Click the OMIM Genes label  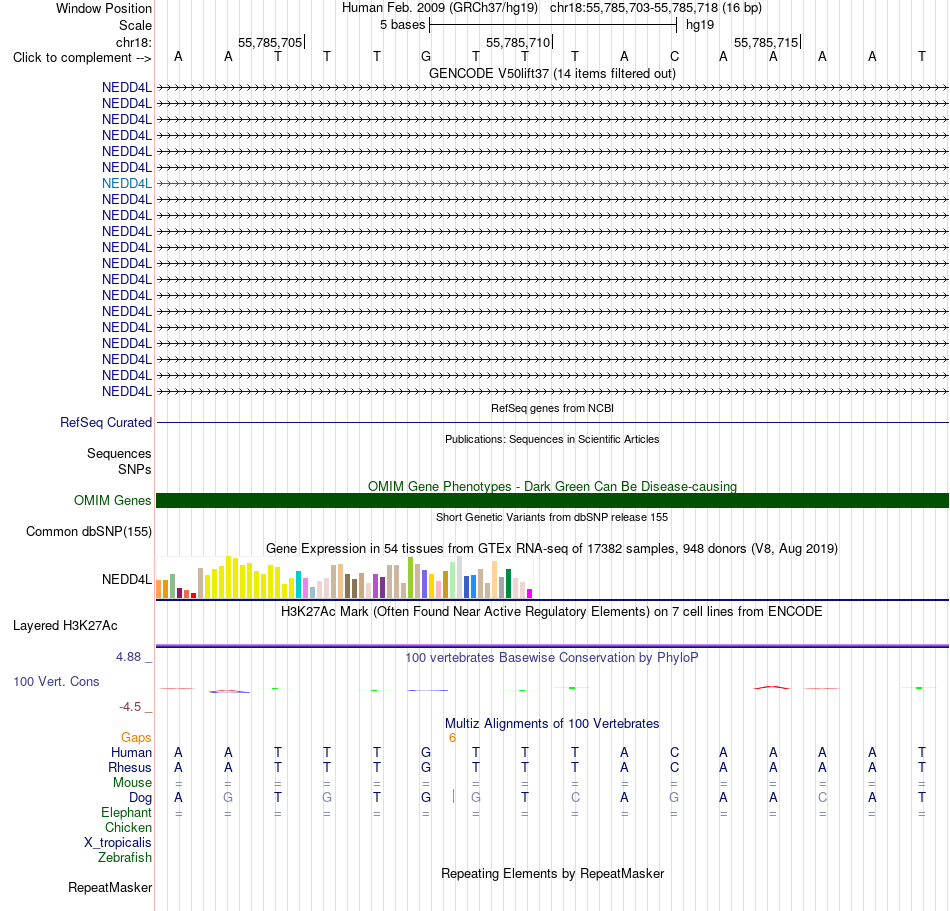point(112,500)
